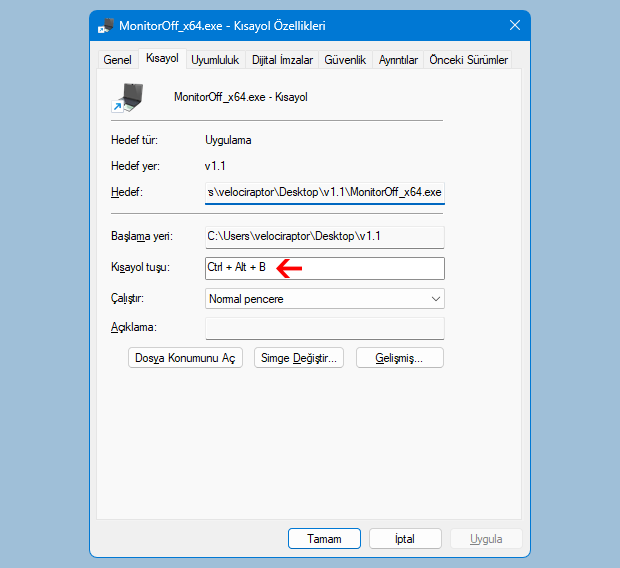Click the empty Açıklama field
The image size is (620, 568).
click(x=324, y=328)
